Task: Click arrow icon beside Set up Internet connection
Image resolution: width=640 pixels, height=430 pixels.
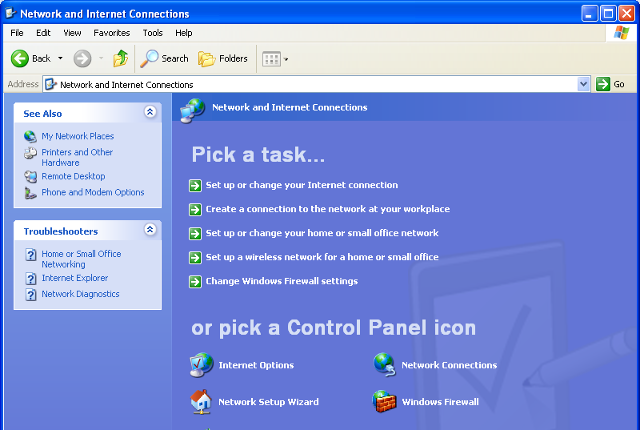Action: [195, 185]
